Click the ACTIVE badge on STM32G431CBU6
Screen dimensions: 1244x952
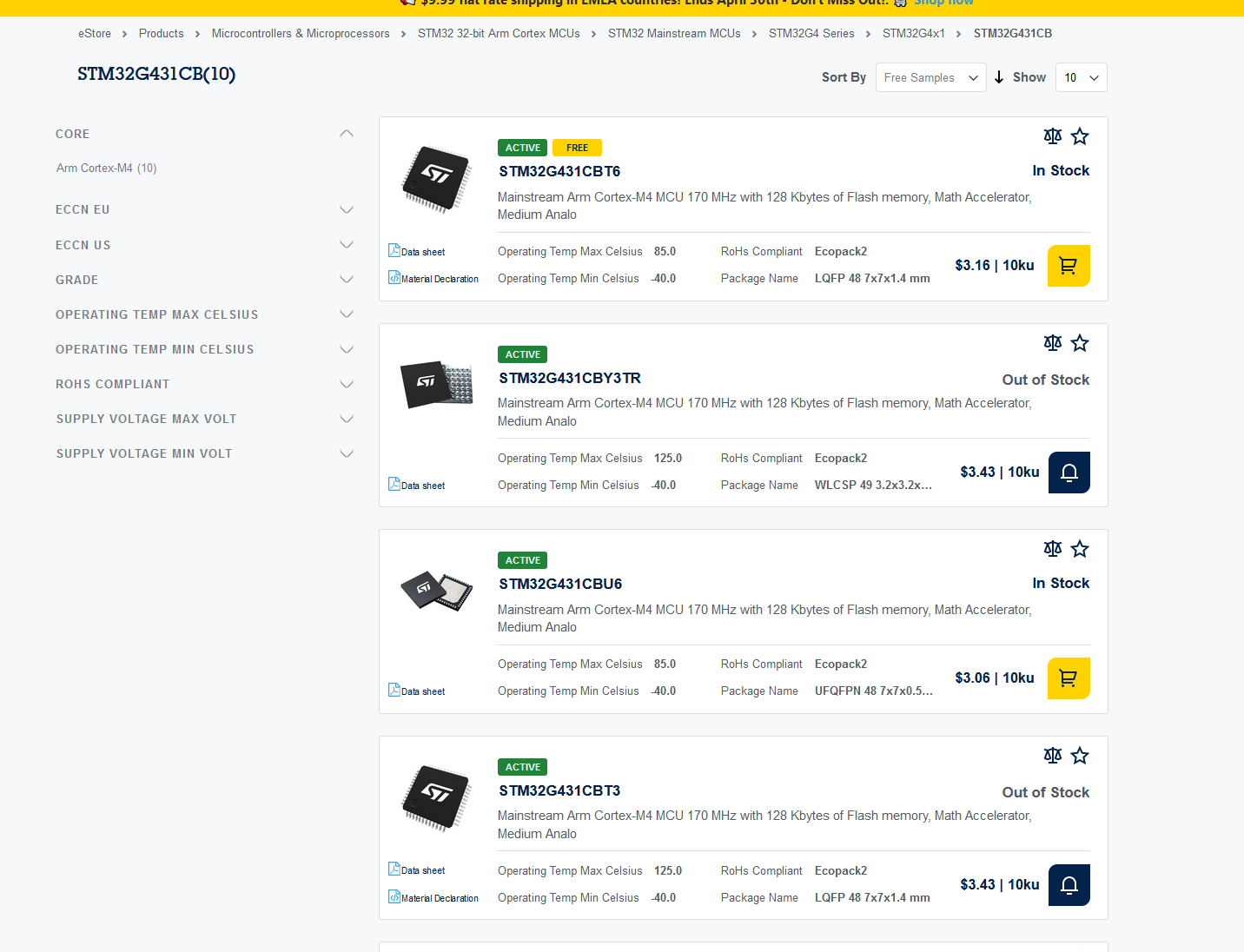[x=522, y=560]
